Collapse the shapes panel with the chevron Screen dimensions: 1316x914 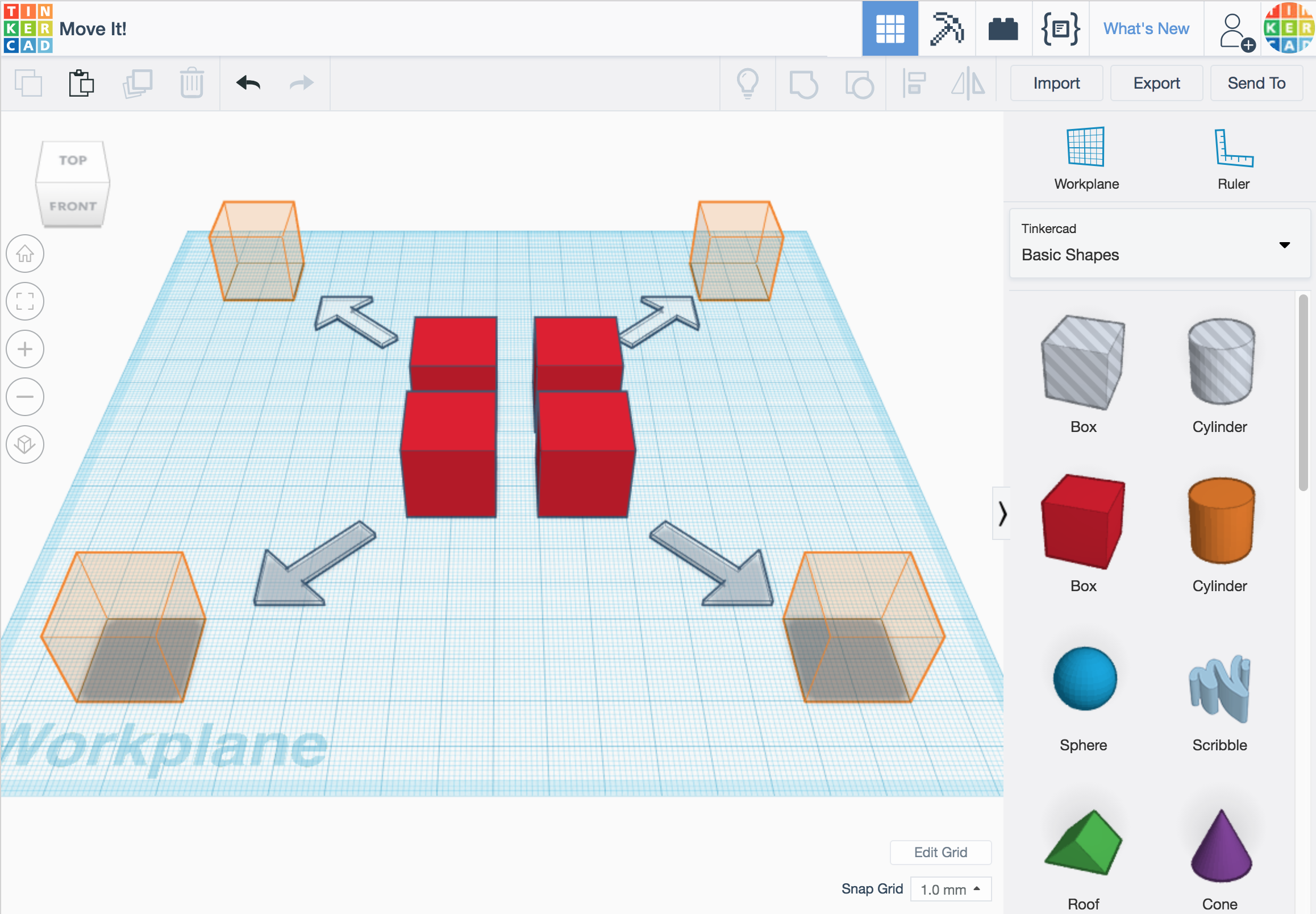coord(1002,513)
